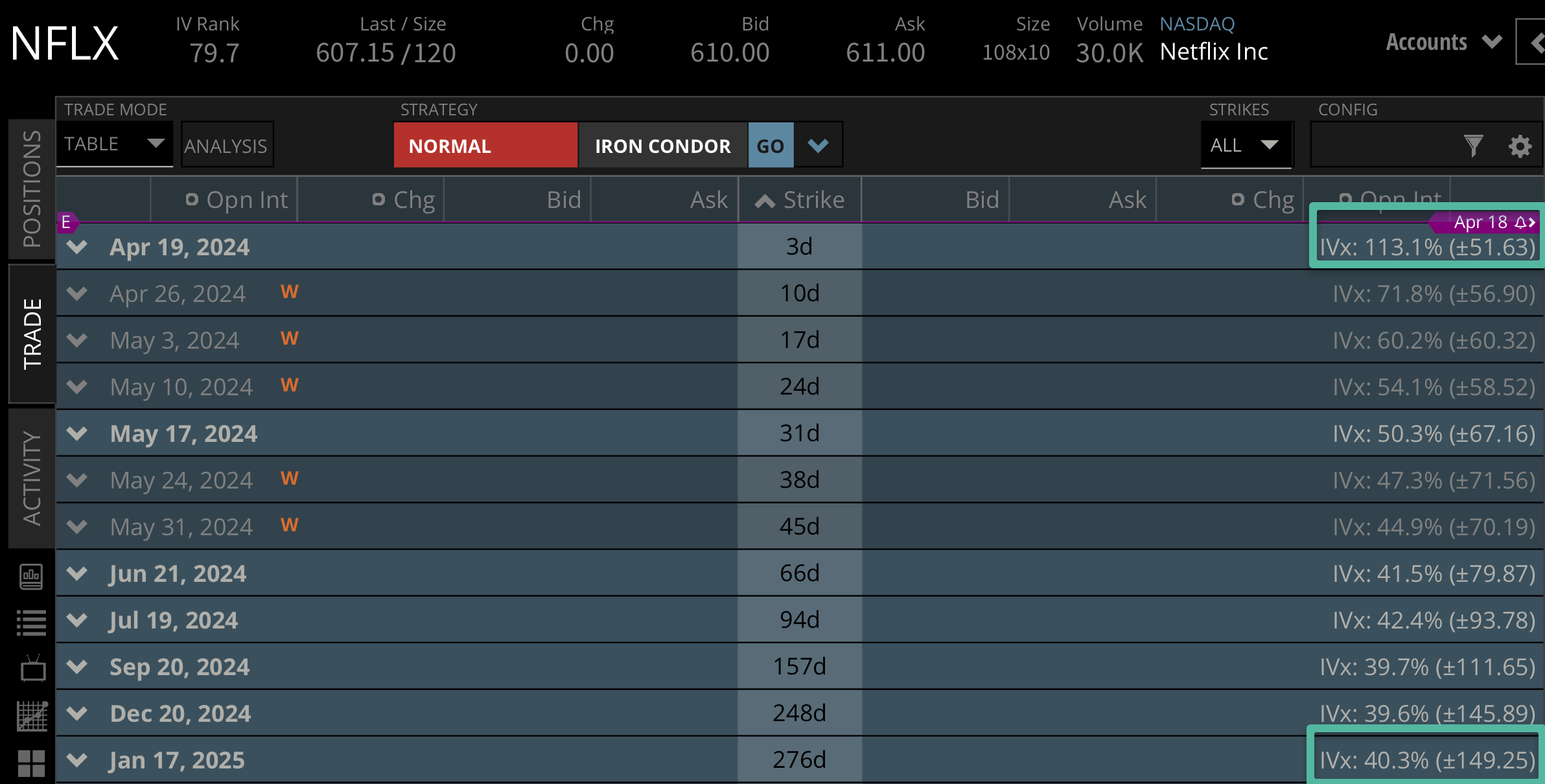Open the watchlist list icon in sidebar
Viewport: 1545px width, 784px height.
(31, 622)
